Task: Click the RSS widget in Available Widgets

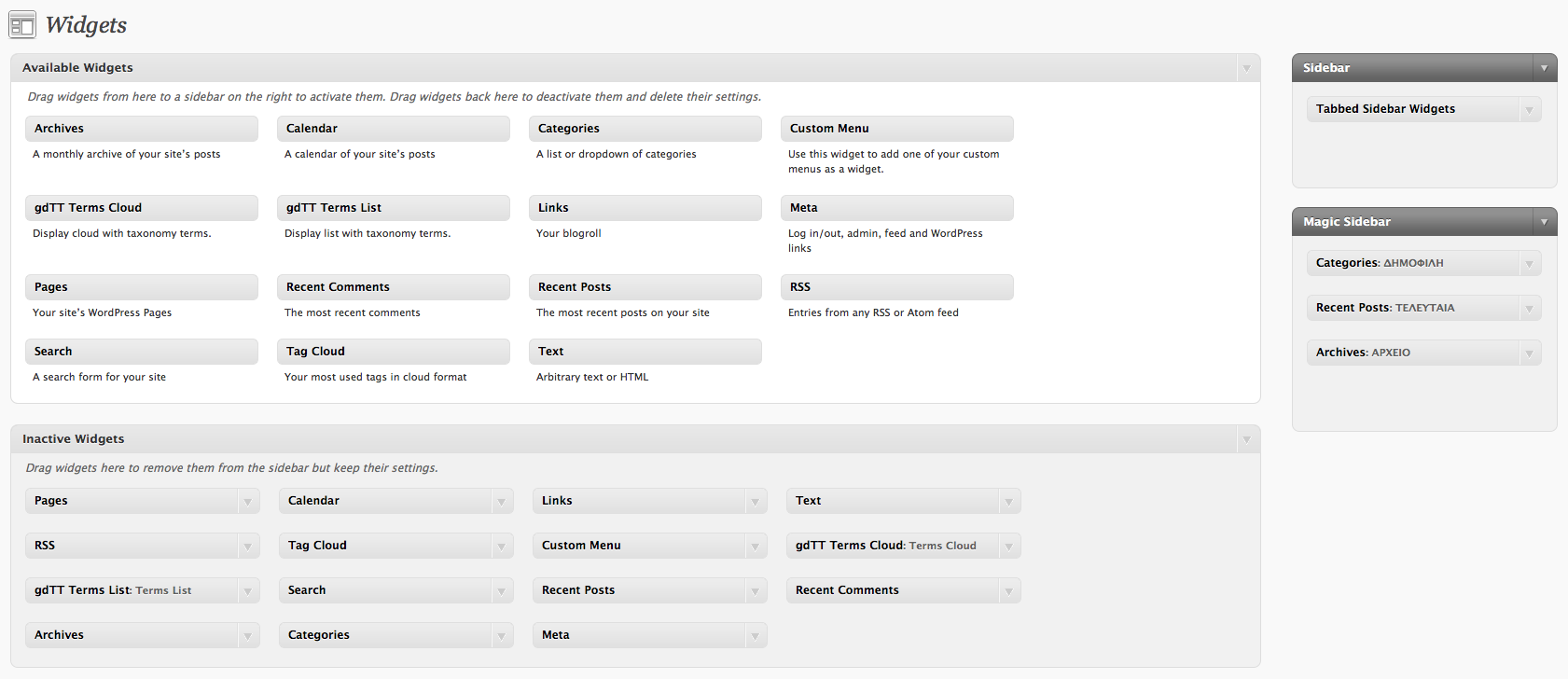Action: tap(895, 287)
